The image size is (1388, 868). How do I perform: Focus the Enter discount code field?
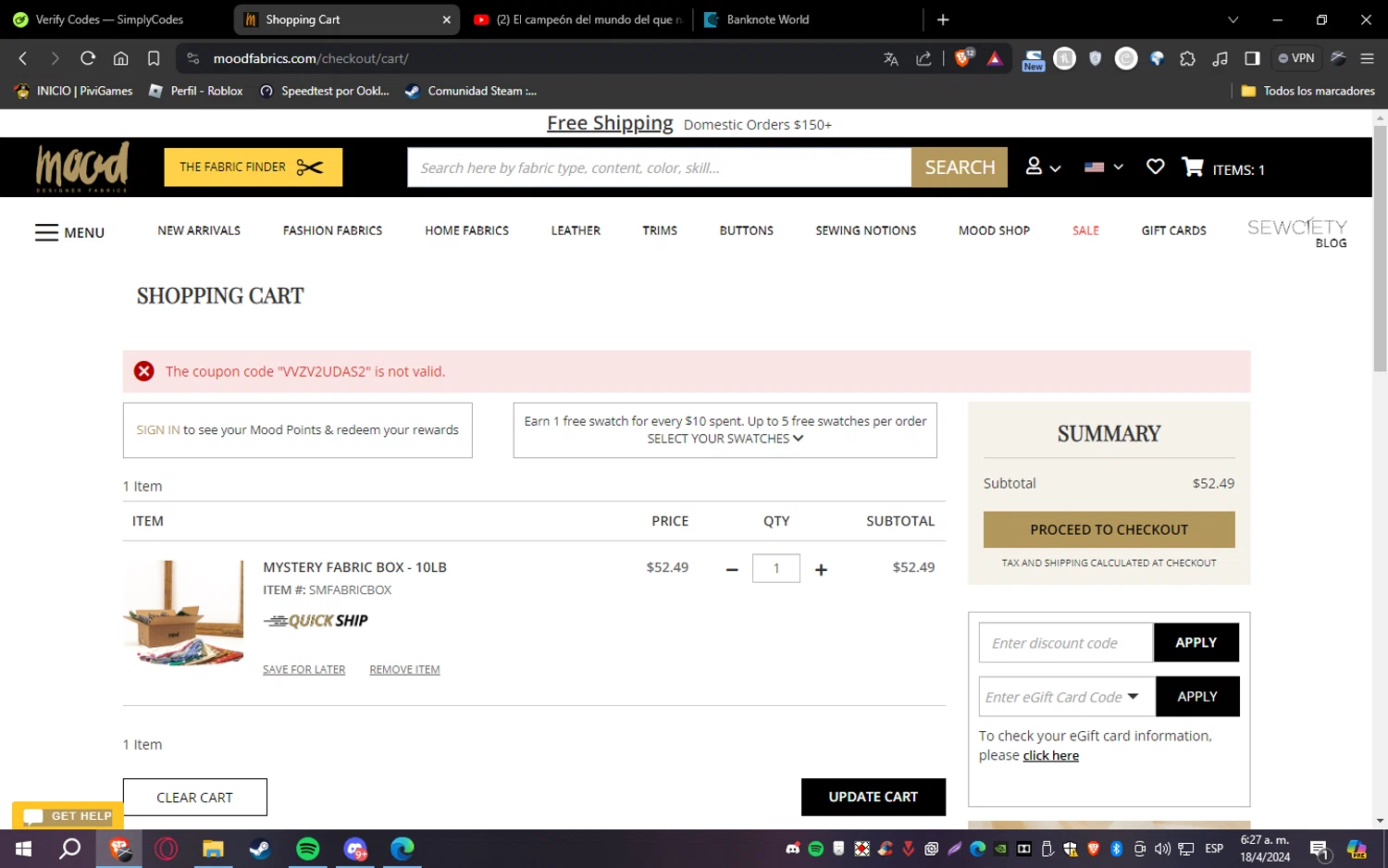(1066, 642)
